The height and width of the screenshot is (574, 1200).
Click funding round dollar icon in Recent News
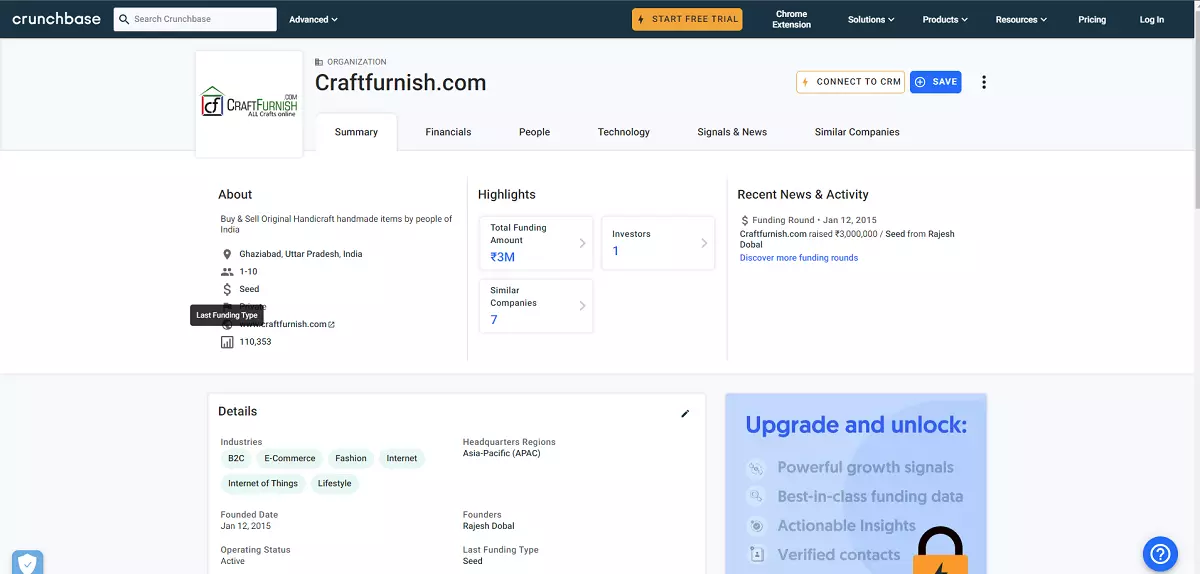pos(745,220)
